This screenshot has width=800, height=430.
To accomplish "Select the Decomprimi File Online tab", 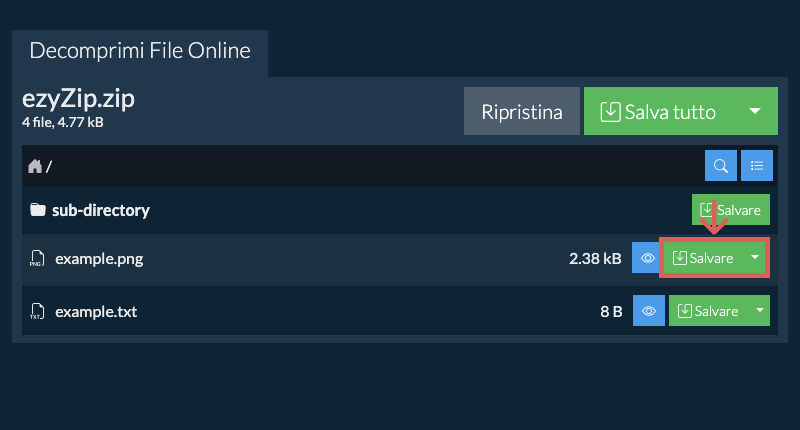I will point(140,50).
